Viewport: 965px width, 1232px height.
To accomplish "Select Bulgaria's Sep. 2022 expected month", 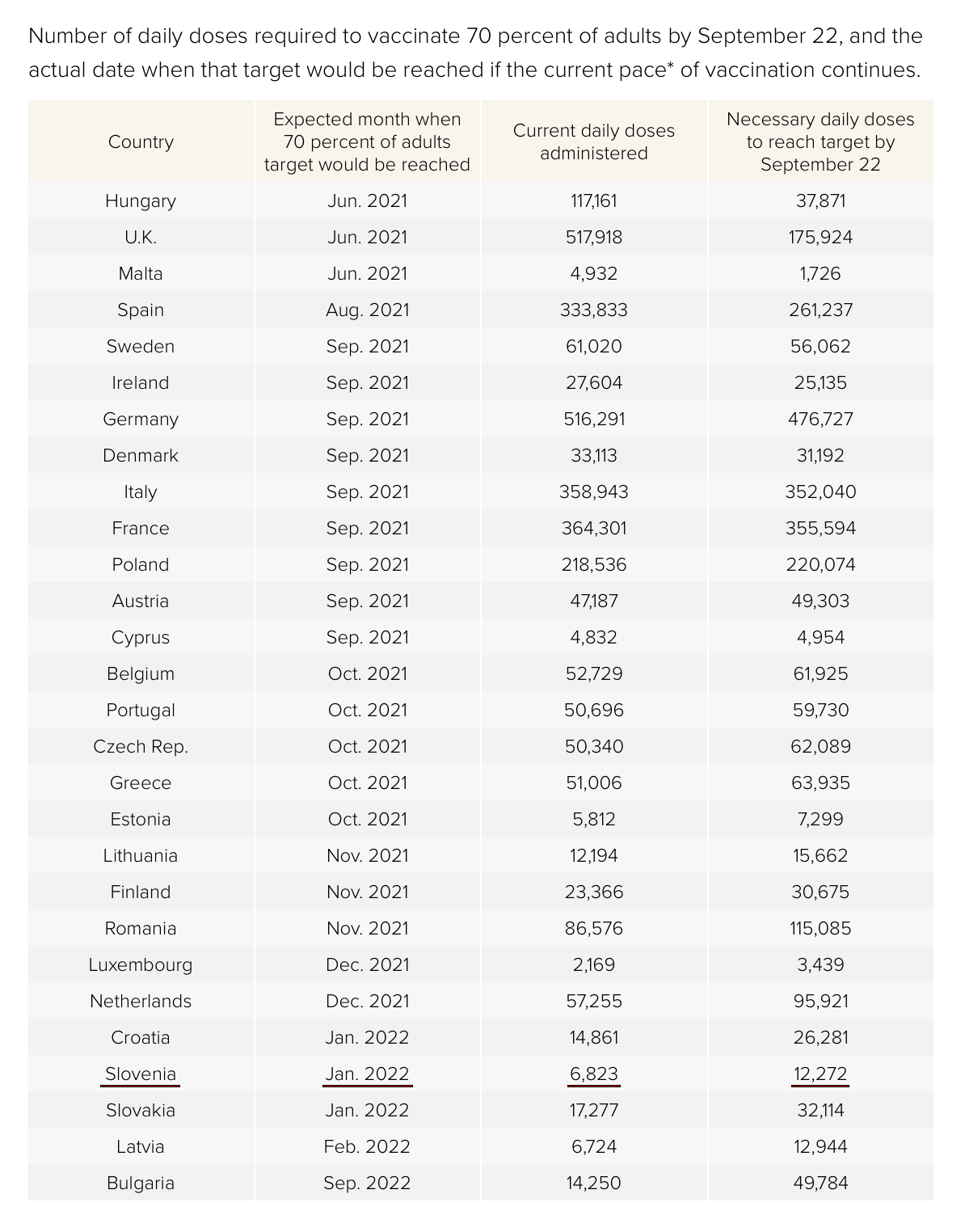I will (x=367, y=1183).
